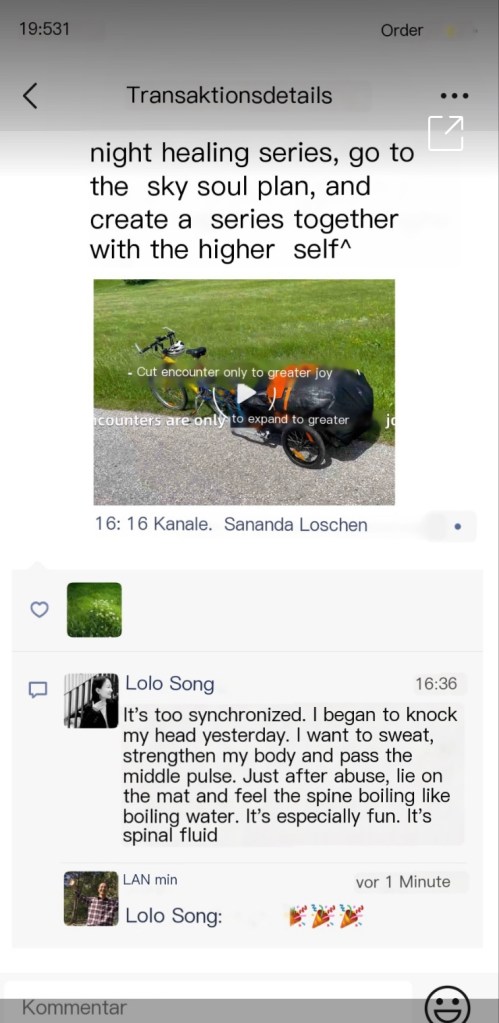The image size is (499, 1023).
Task: Tap the LAN min username
Action: [x=150, y=879]
